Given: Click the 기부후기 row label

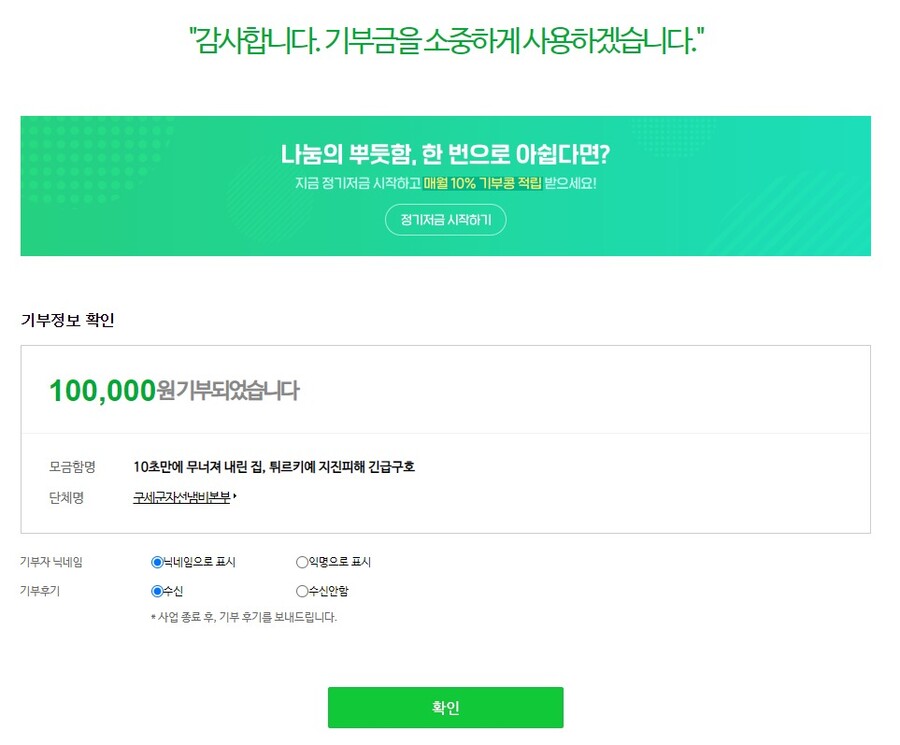Looking at the screenshot, I should [40, 591].
